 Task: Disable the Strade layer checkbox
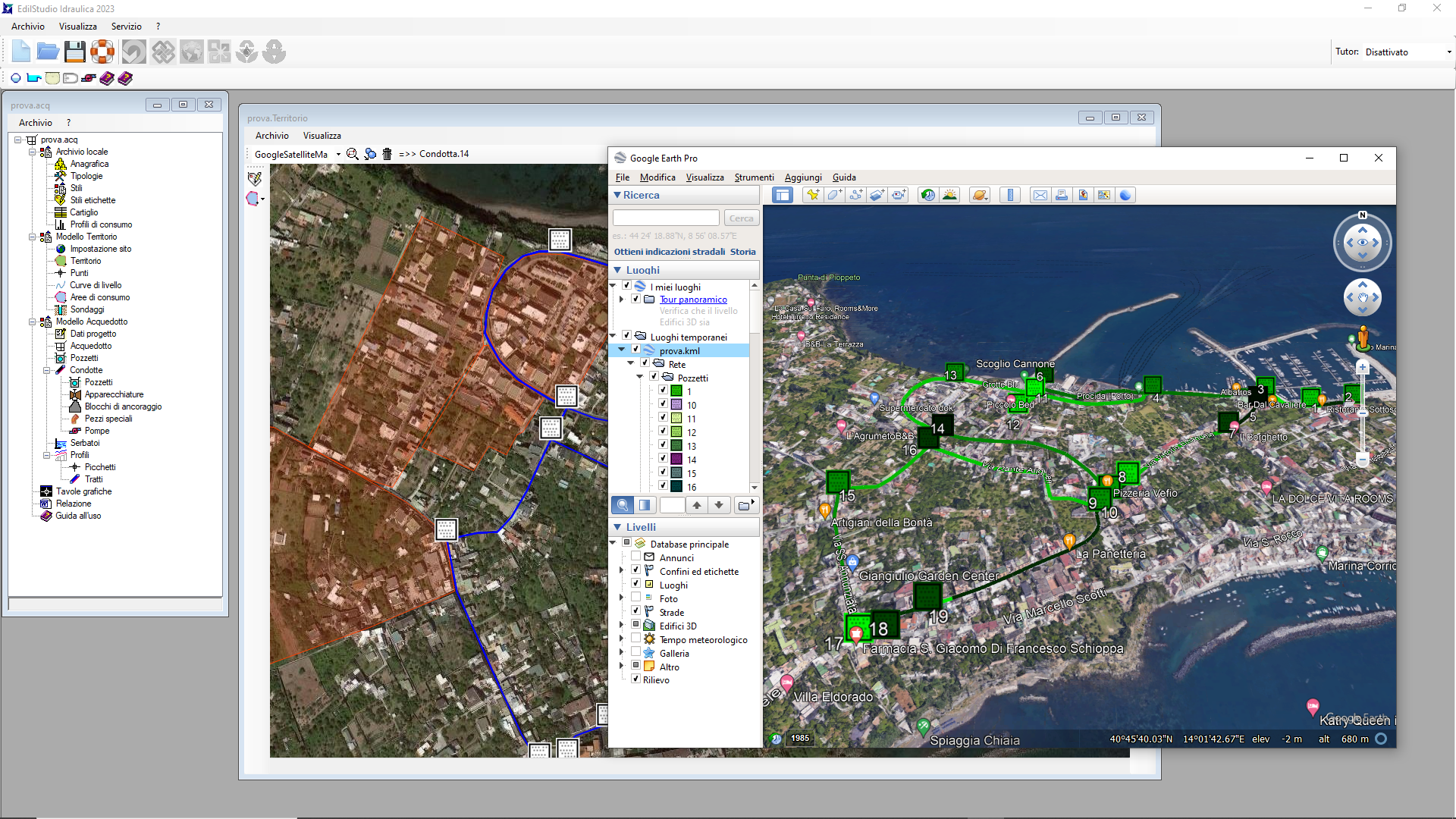tap(635, 611)
